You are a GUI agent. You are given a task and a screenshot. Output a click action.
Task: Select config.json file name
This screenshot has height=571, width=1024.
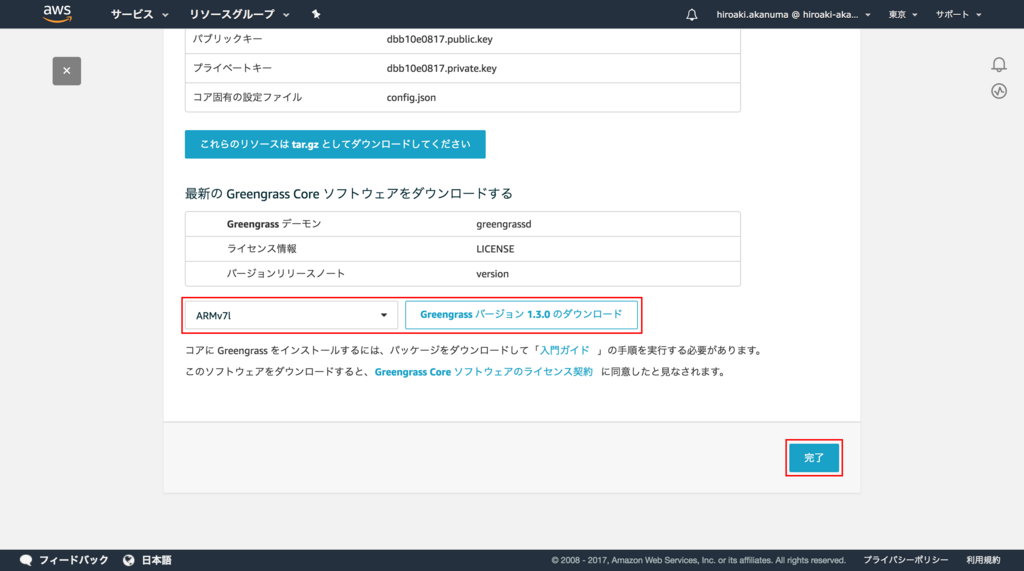pos(411,97)
